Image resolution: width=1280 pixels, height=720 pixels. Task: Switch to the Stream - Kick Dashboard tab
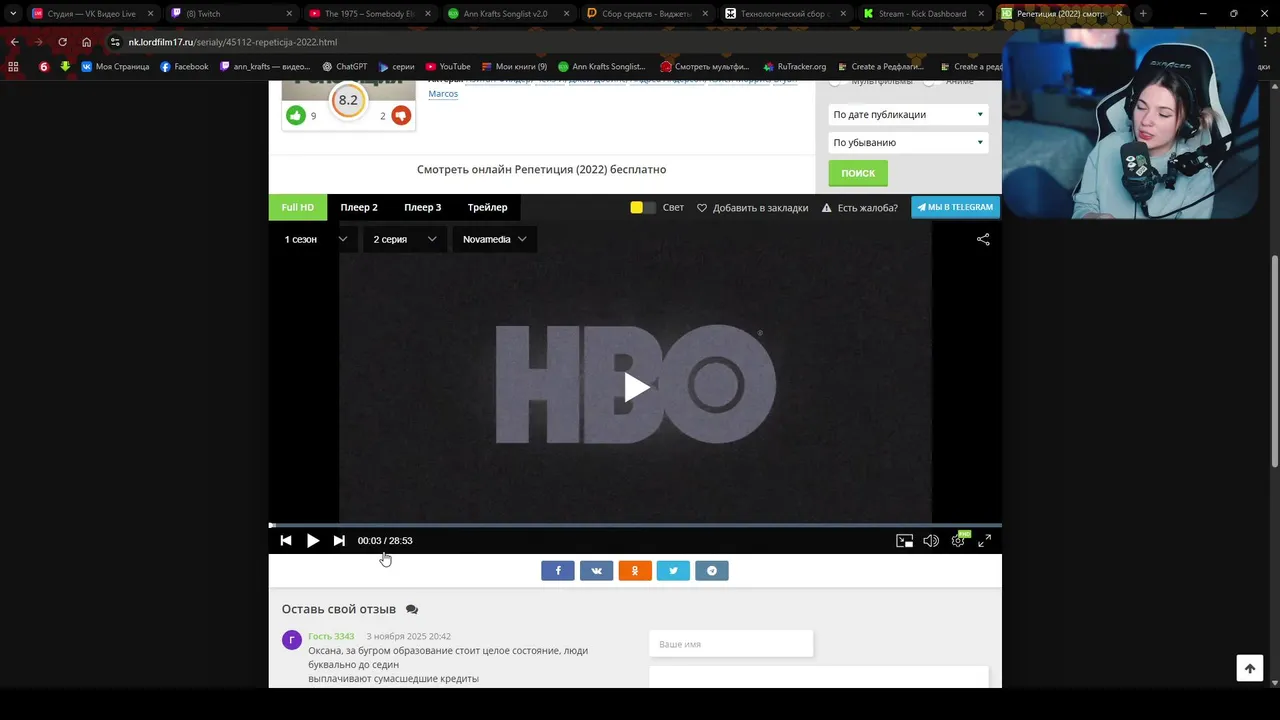click(922, 14)
